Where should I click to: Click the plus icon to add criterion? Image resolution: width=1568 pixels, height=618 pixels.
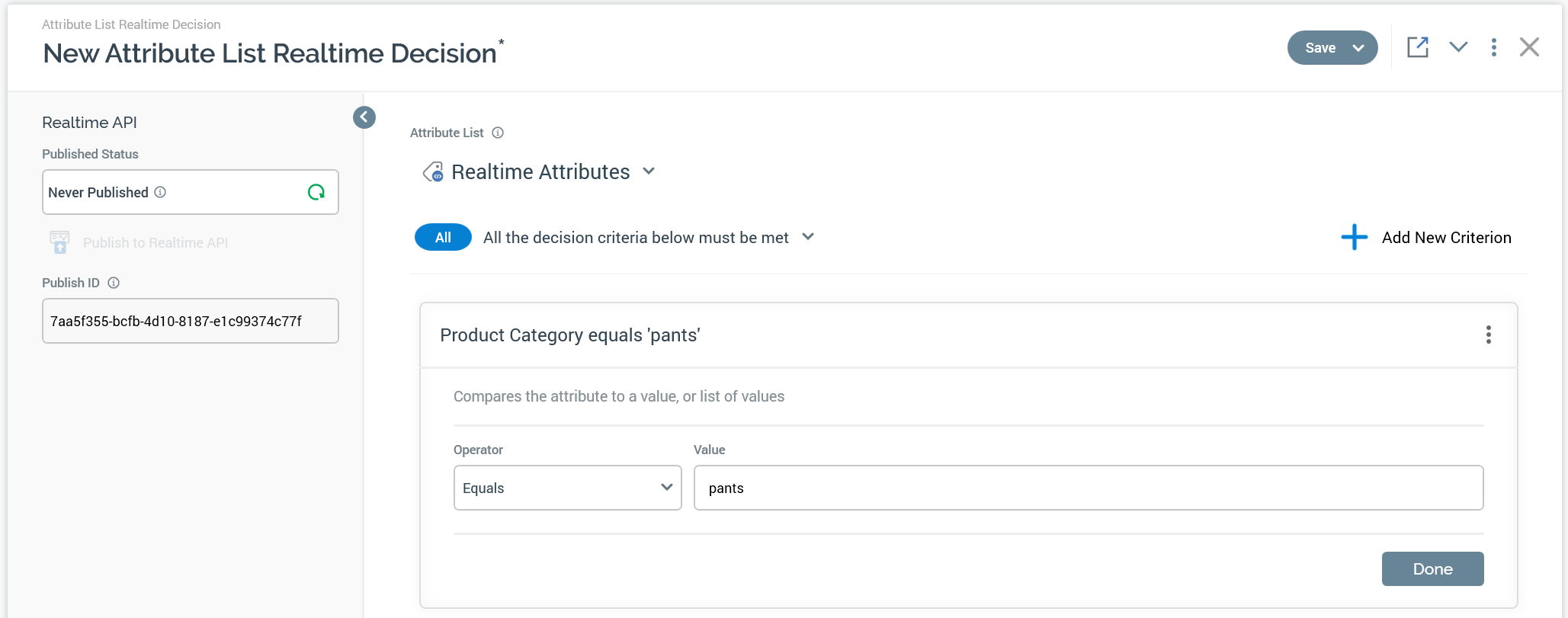1354,237
